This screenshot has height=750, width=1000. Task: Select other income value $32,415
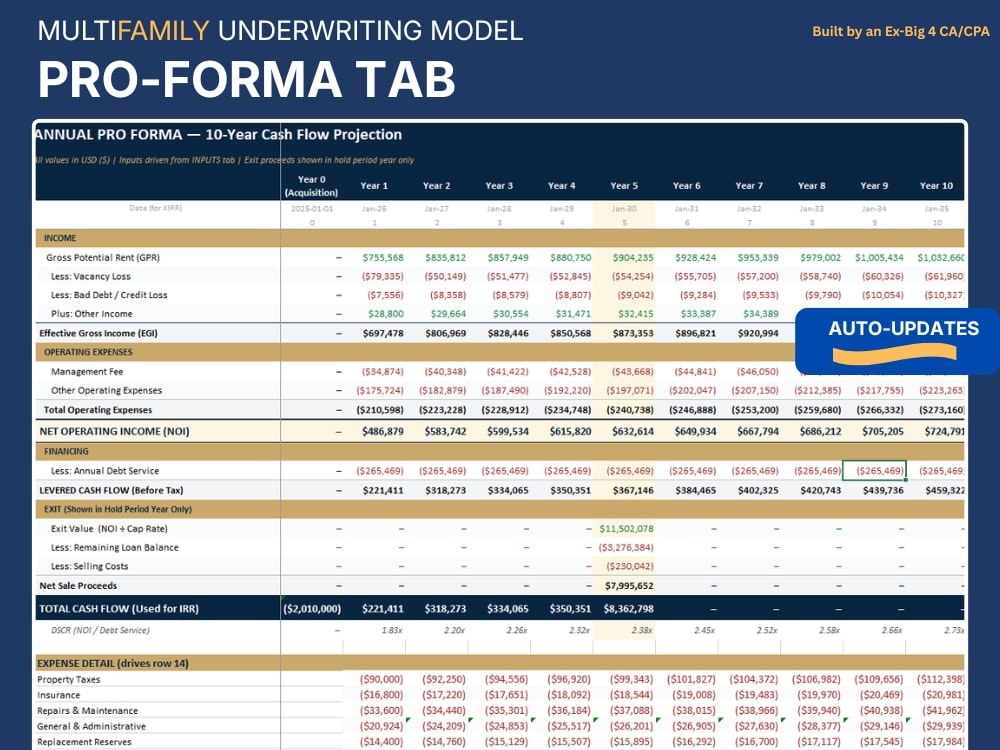coord(636,314)
